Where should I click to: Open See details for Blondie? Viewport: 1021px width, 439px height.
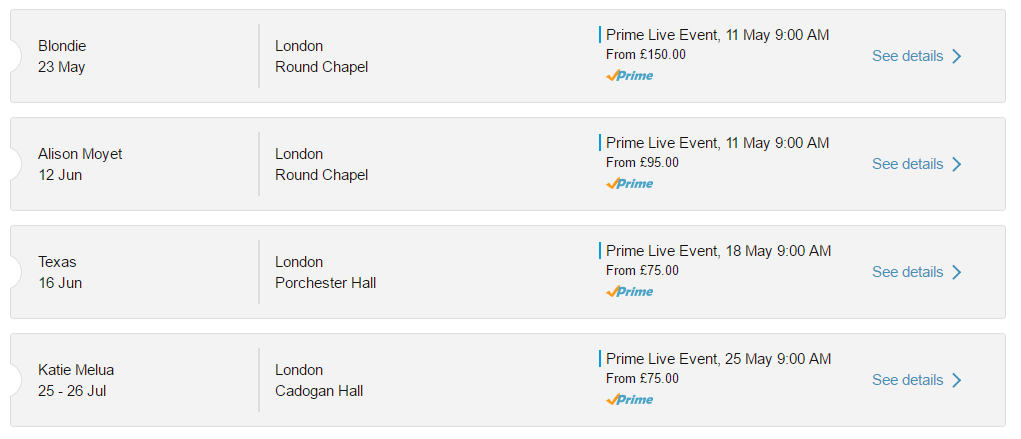pyautogui.click(x=907, y=56)
